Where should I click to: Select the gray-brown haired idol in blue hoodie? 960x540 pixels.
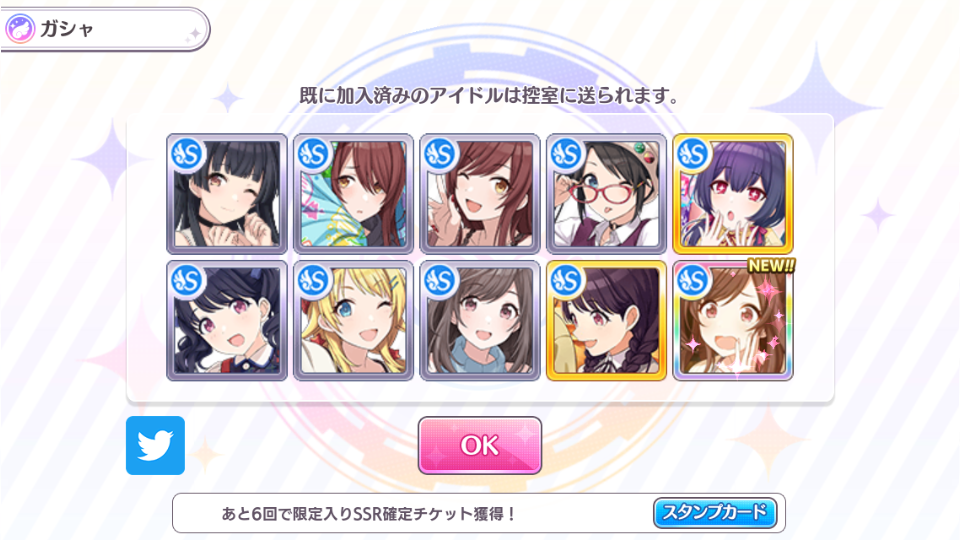click(x=479, y=320)
